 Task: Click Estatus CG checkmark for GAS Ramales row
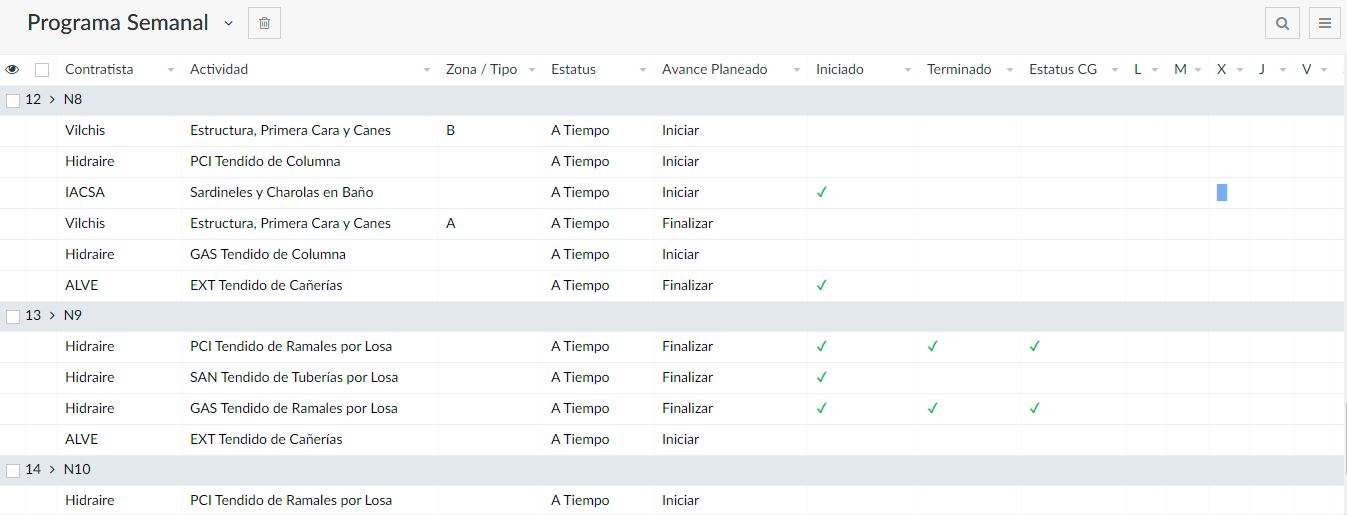point(1035,408)
